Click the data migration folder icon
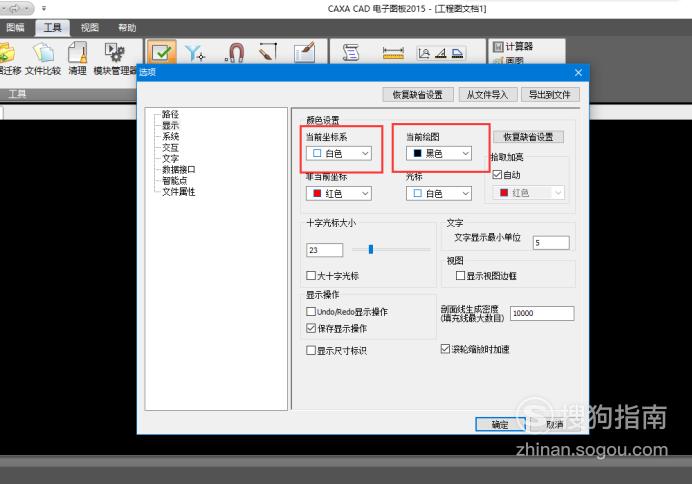Image resolution: width=692 pixels, height=484 pixels. [7, 53]
